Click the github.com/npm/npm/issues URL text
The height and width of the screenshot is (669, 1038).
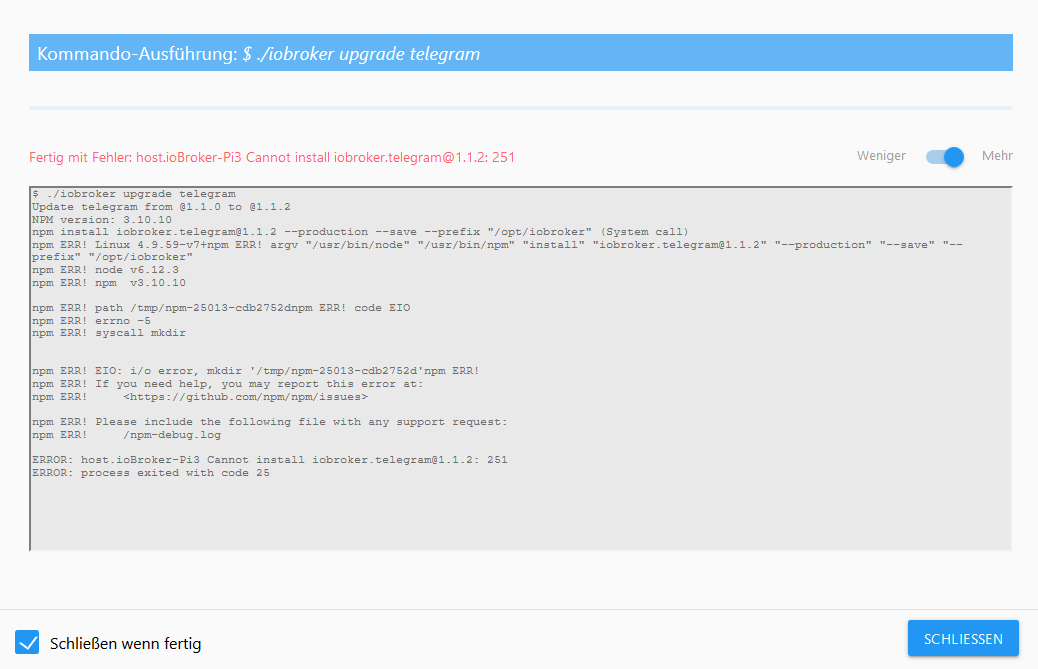tap(246, 397)
